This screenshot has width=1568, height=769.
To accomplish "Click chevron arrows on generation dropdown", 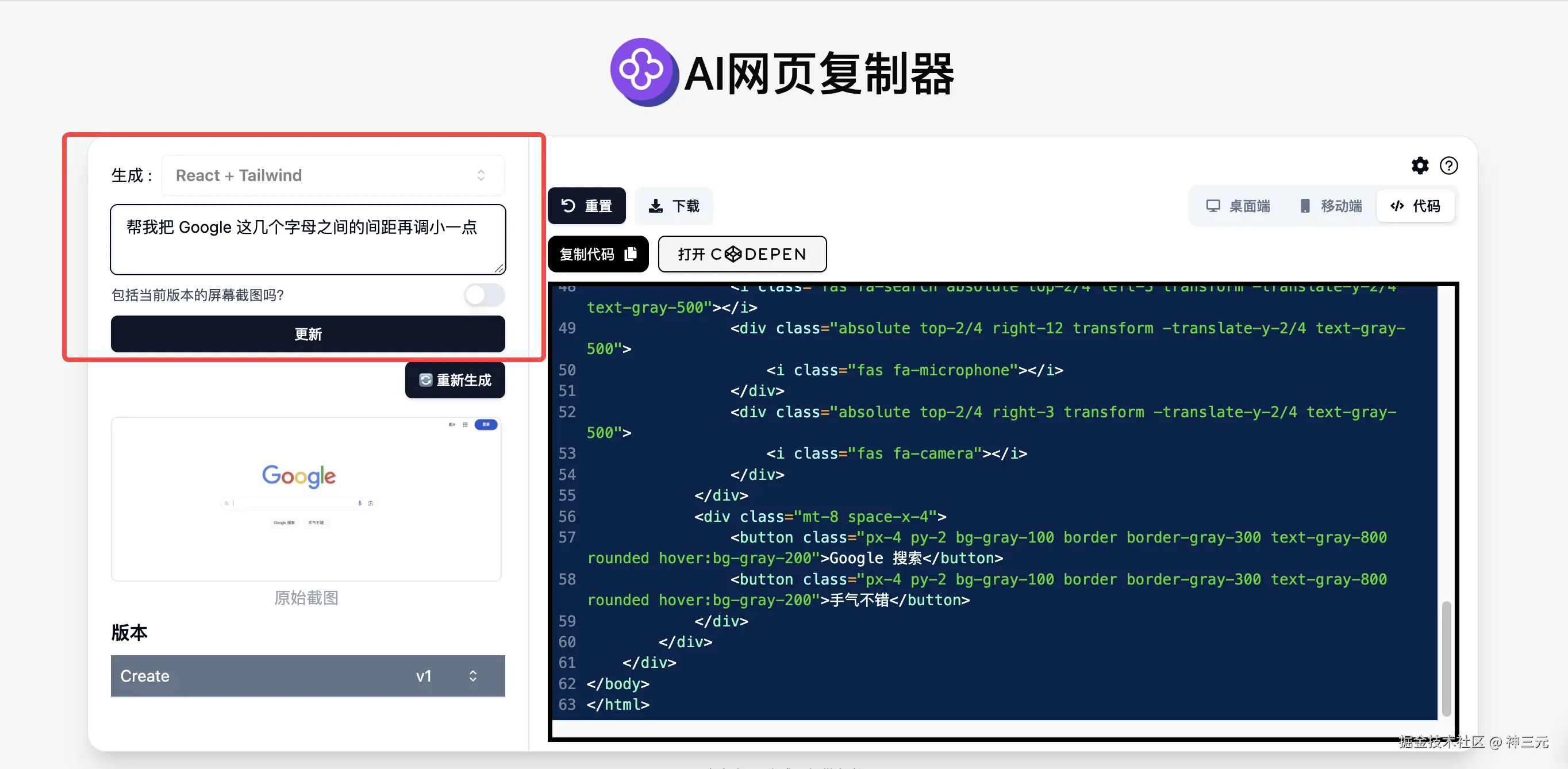I will (481, 175).
